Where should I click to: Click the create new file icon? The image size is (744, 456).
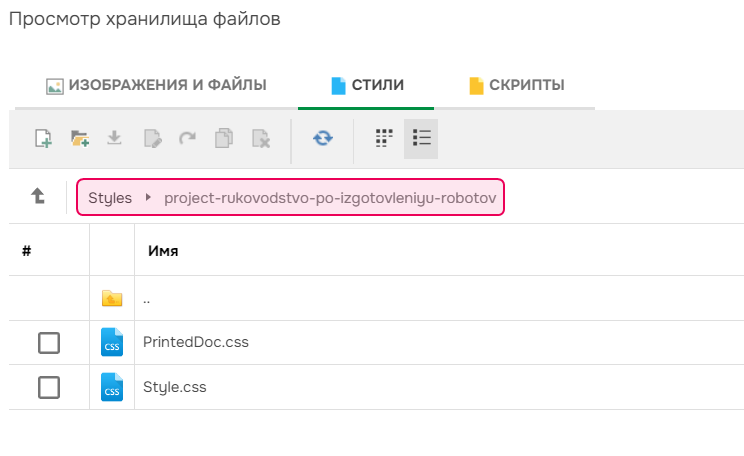[43, 139]
